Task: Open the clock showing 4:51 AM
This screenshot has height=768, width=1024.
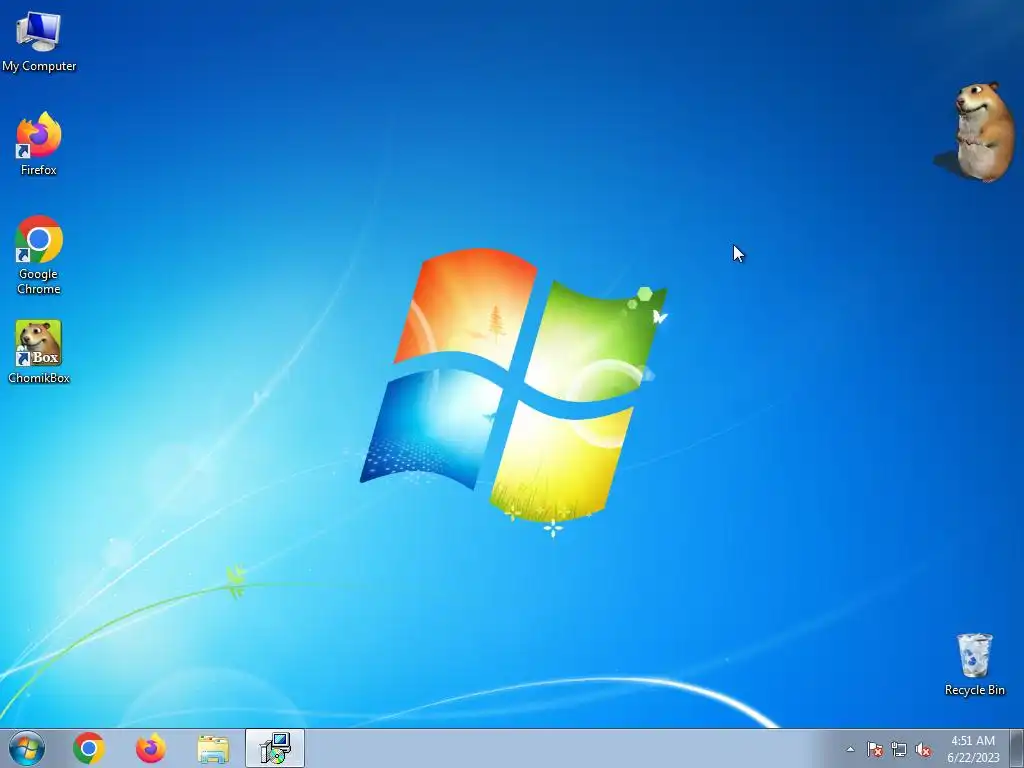Action: [x=973, y=749]
